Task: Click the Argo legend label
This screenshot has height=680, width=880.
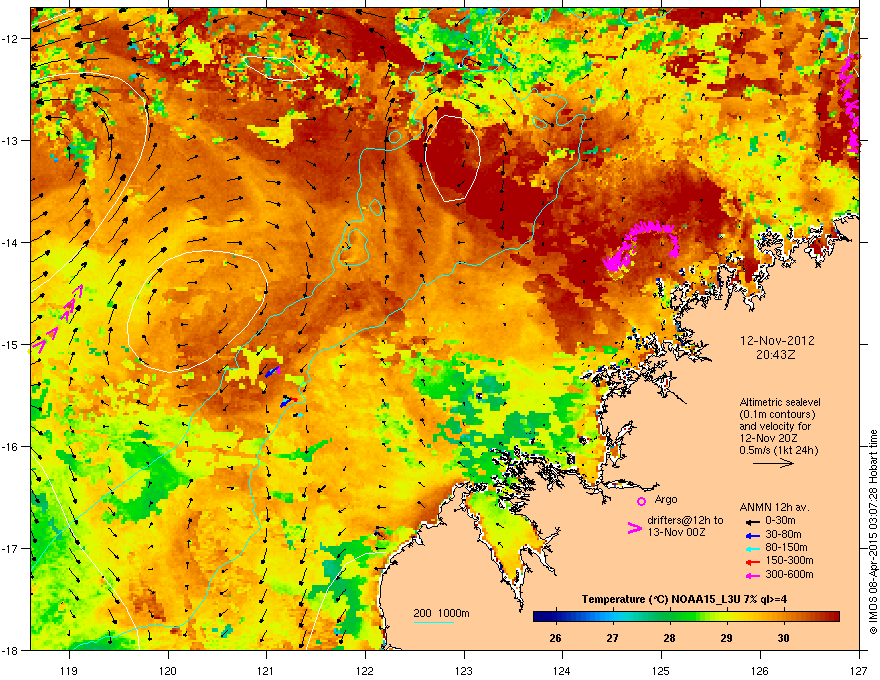Action: click(x=666, y=499)
